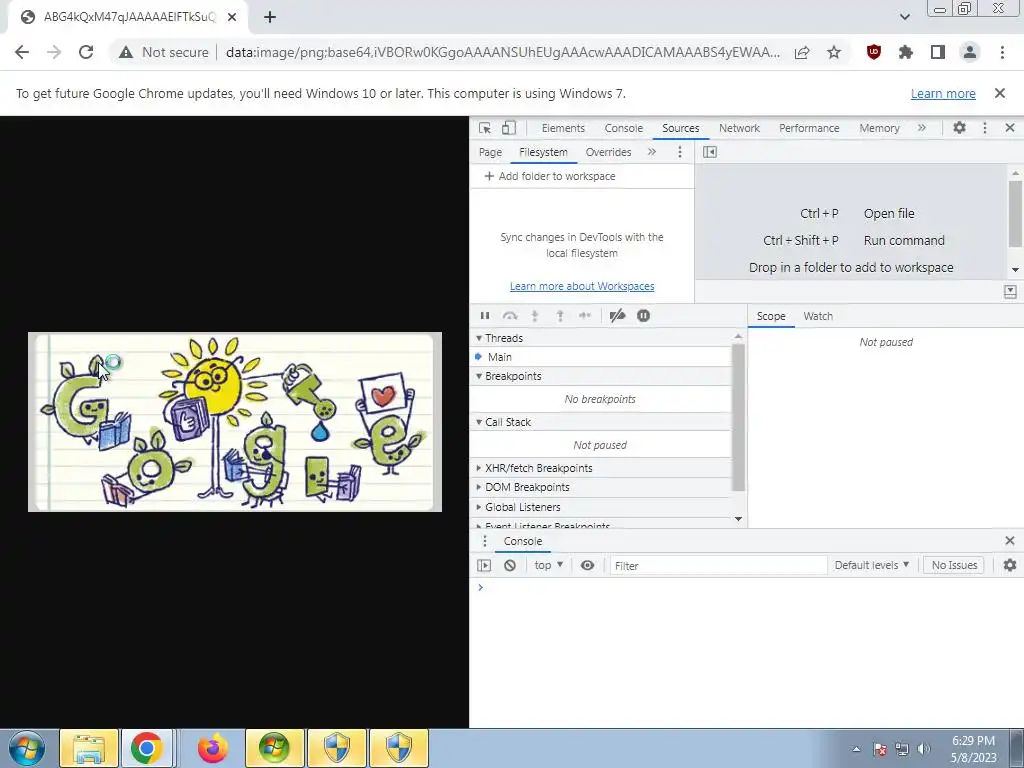The image size is (1024, 768).
Task: Click the No Issues button
Action: (x=954, y=566)
